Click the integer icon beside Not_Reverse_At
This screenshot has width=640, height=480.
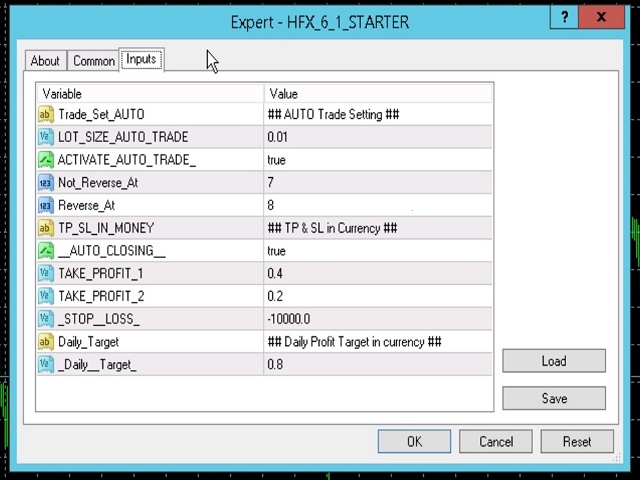[x=46, y=183]
